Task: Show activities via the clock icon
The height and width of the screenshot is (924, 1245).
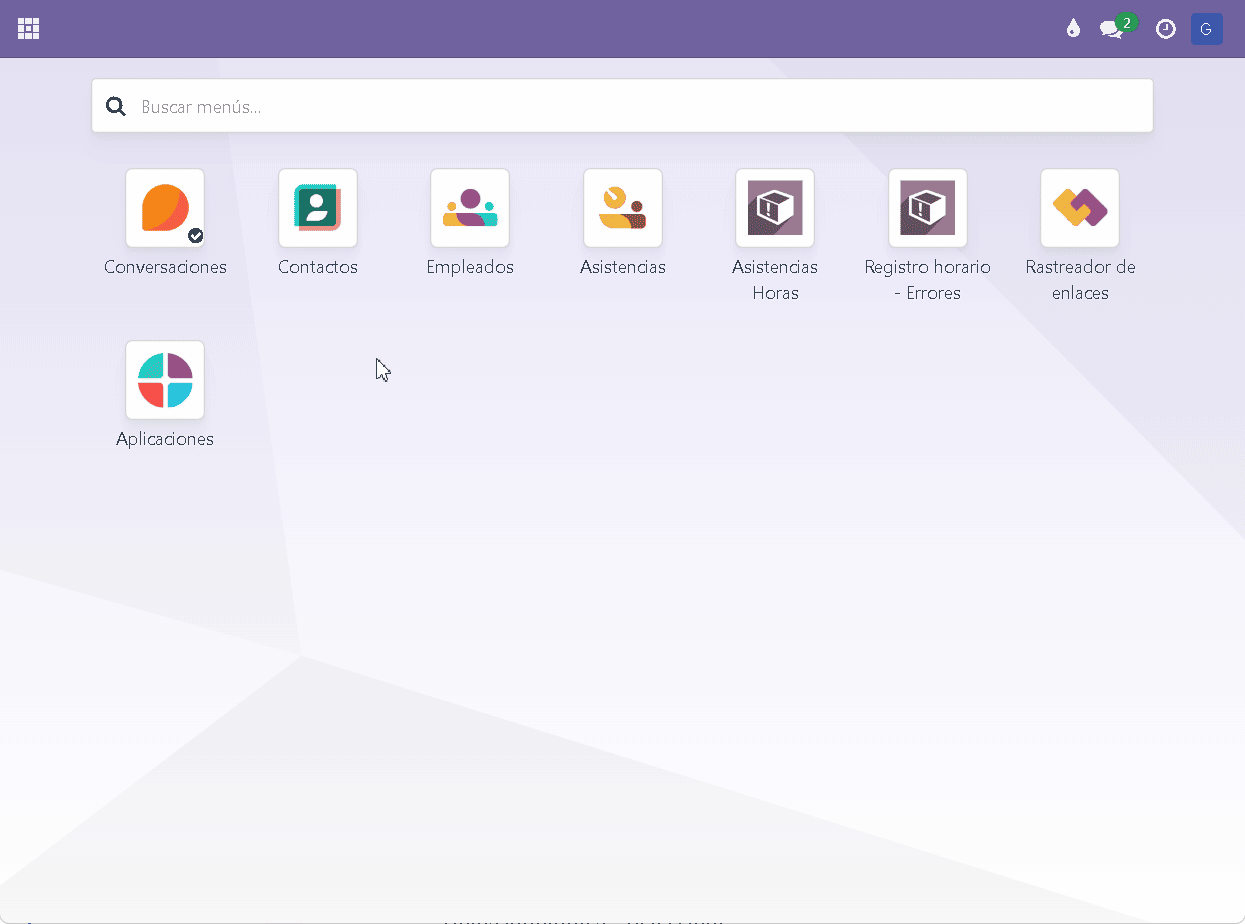Action: point(1165,29)
